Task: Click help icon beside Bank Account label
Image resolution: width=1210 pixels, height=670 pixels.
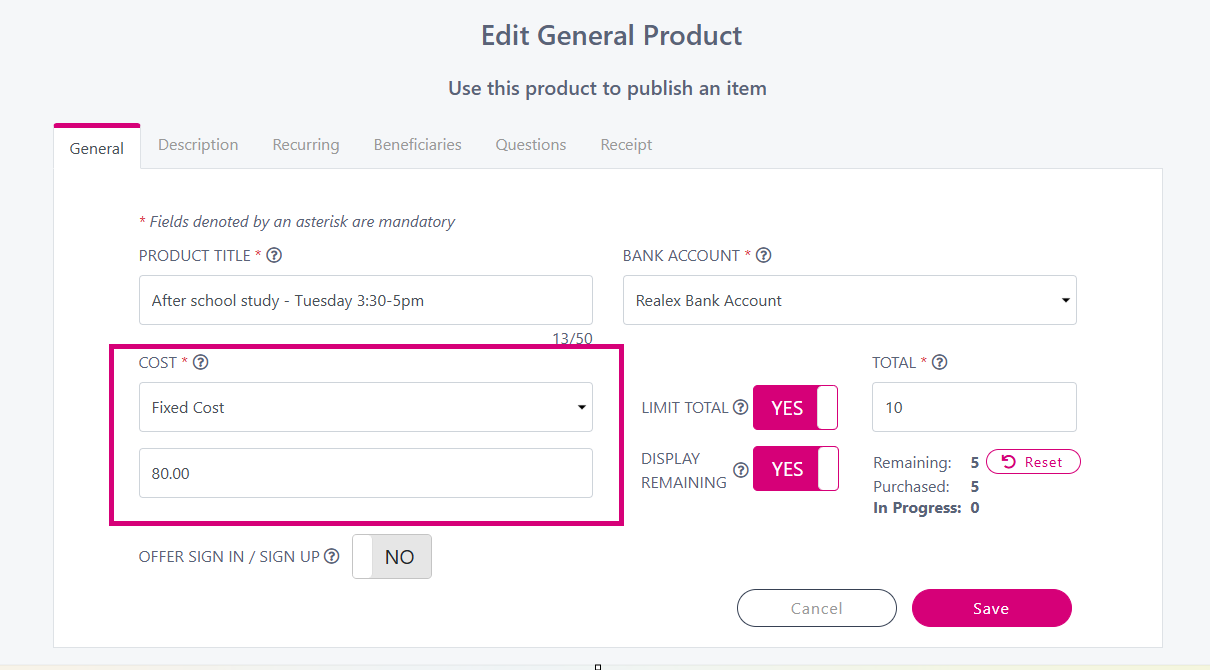Action: pyautogui.click(x=763, y=255)
